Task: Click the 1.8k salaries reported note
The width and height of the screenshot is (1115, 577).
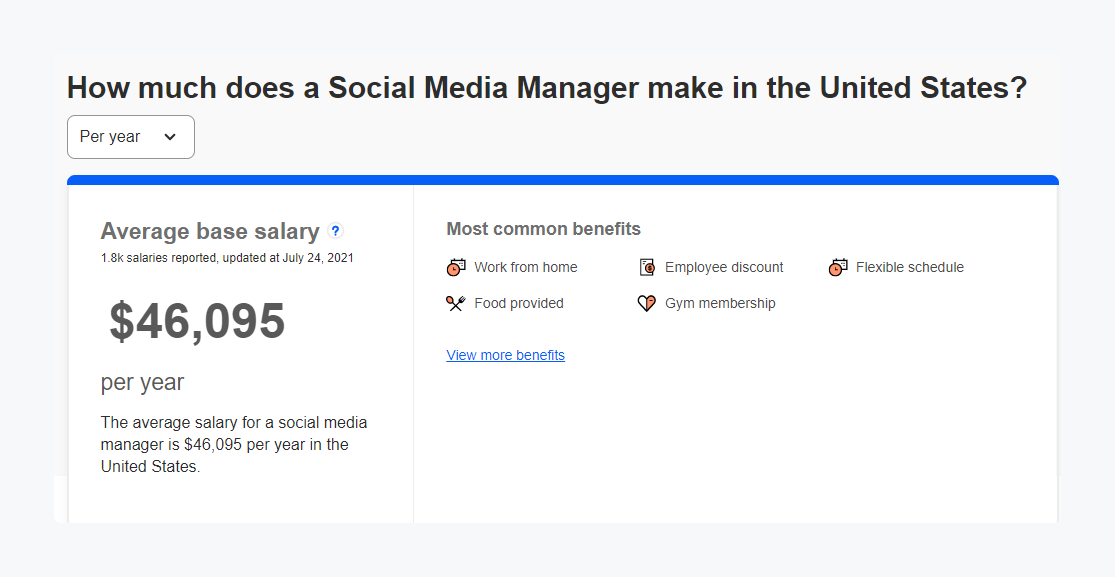Action: click(227, 257)
